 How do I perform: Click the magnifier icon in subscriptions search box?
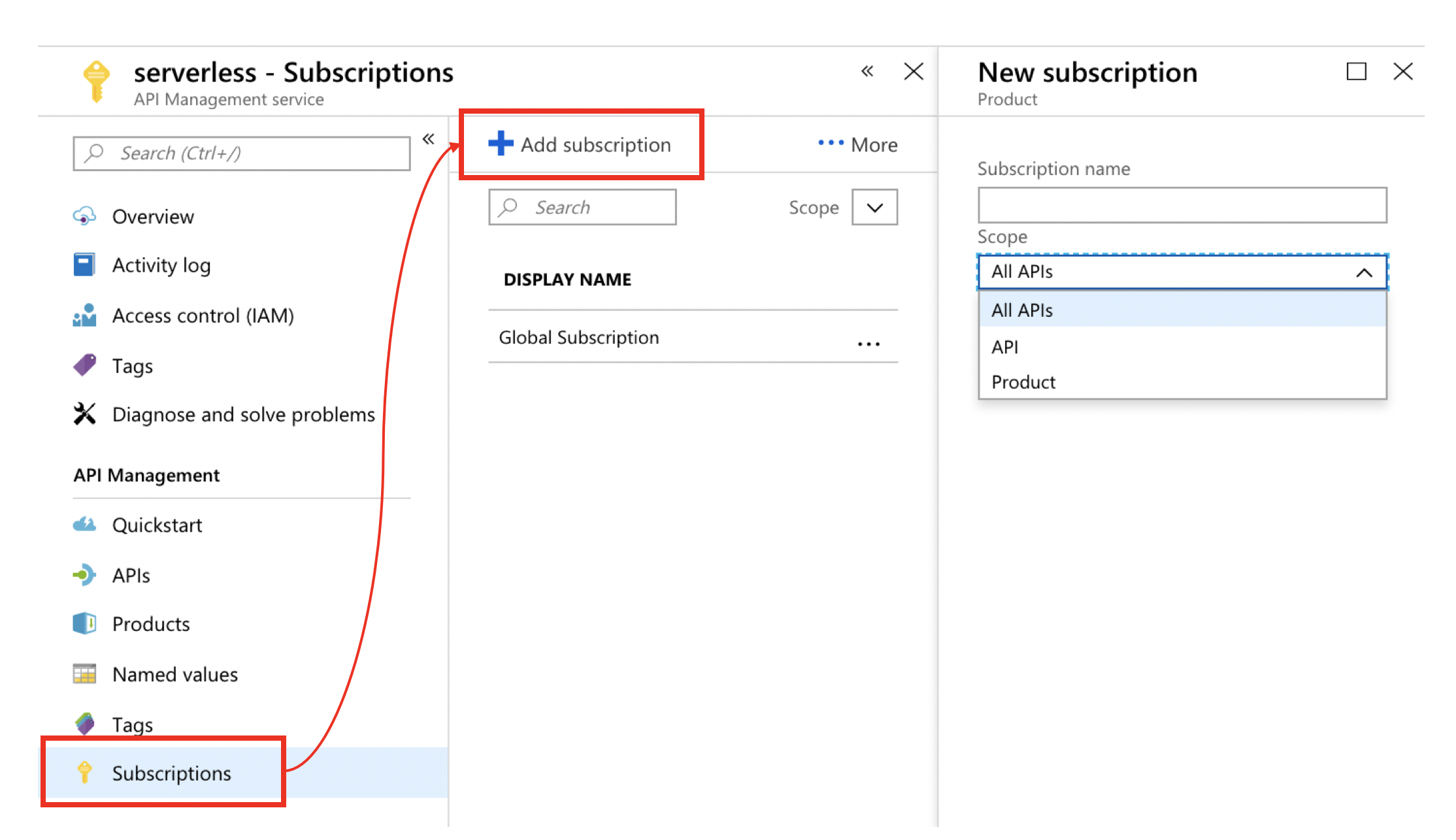click(x=508, y=207)
